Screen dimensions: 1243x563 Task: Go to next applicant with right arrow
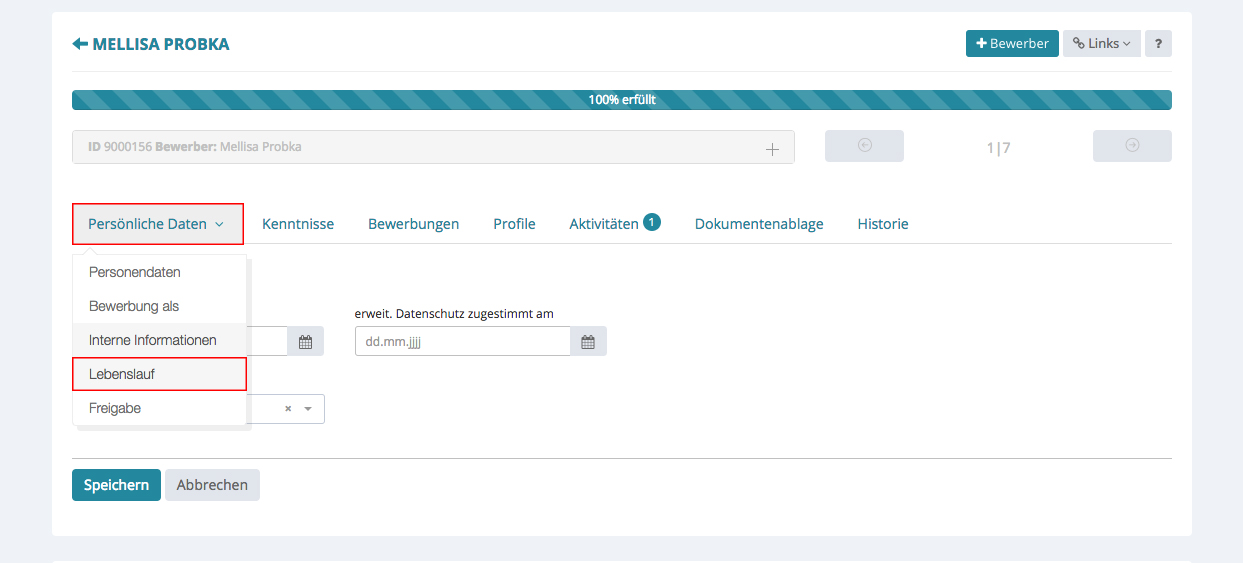(1132, 146)
